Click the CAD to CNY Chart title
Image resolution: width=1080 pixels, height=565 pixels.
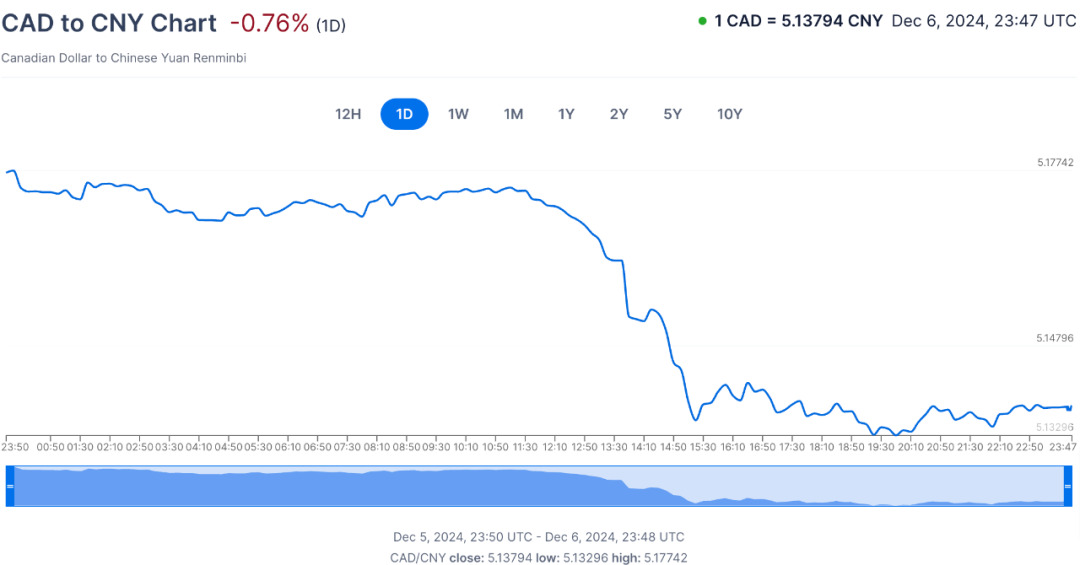[109, 23]
